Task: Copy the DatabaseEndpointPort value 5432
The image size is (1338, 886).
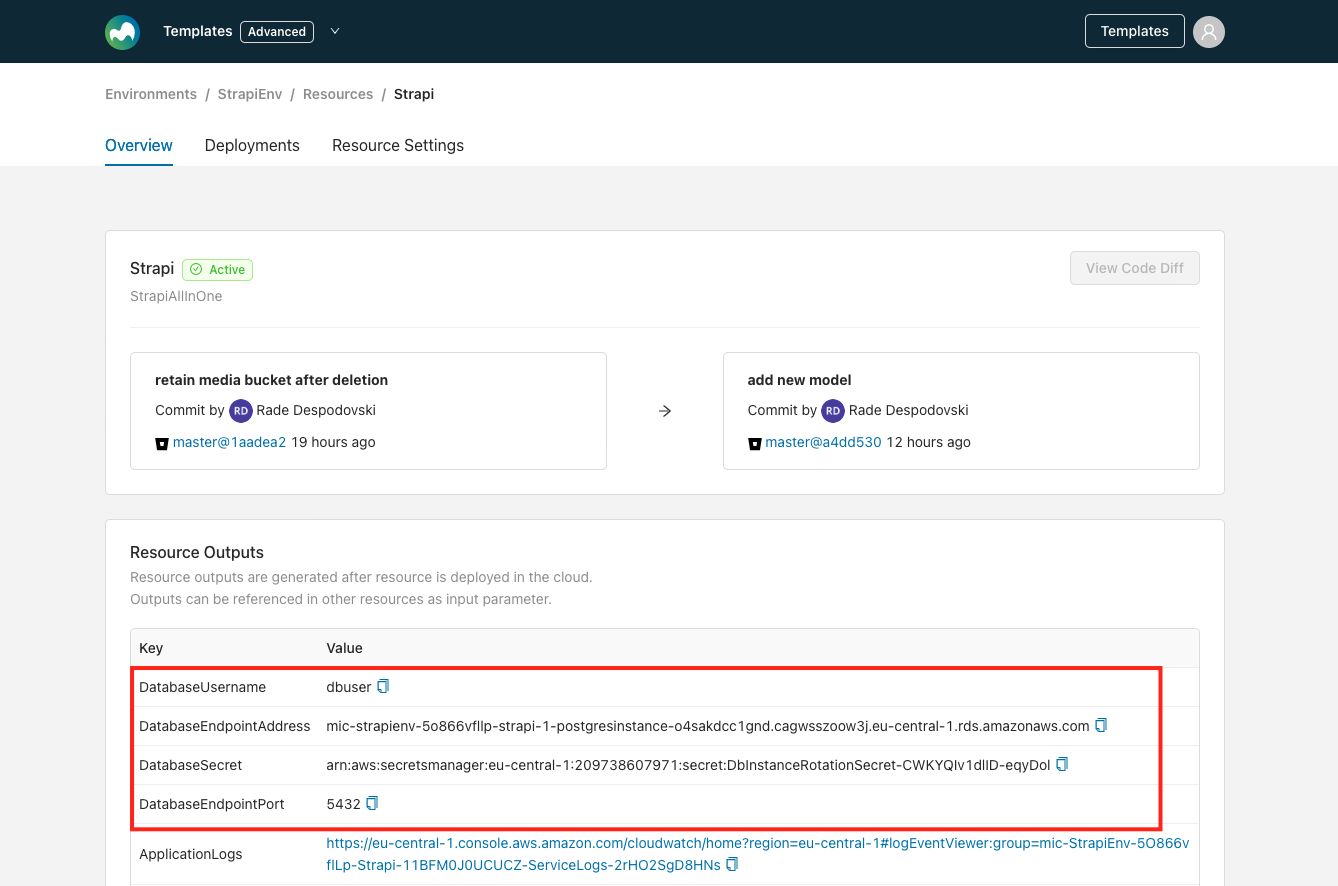Action: pos(372,803)
